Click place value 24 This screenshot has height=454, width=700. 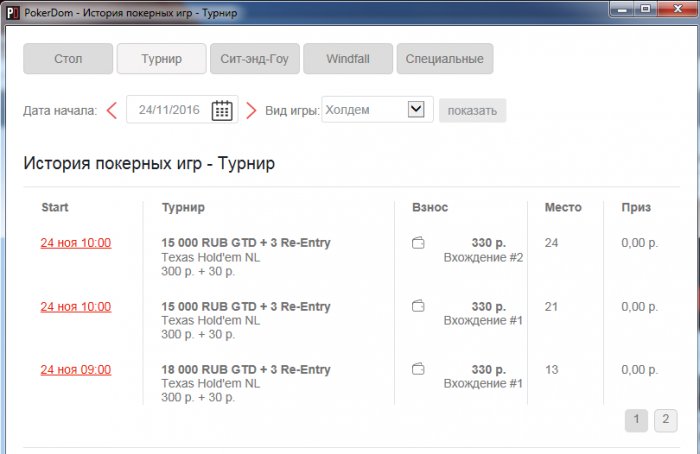point(551,243)
